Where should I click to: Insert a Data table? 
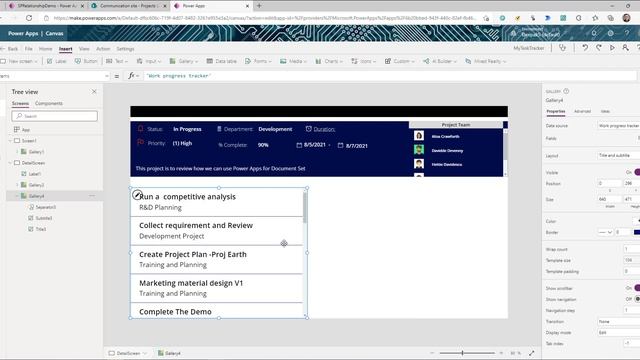[222, 61]
